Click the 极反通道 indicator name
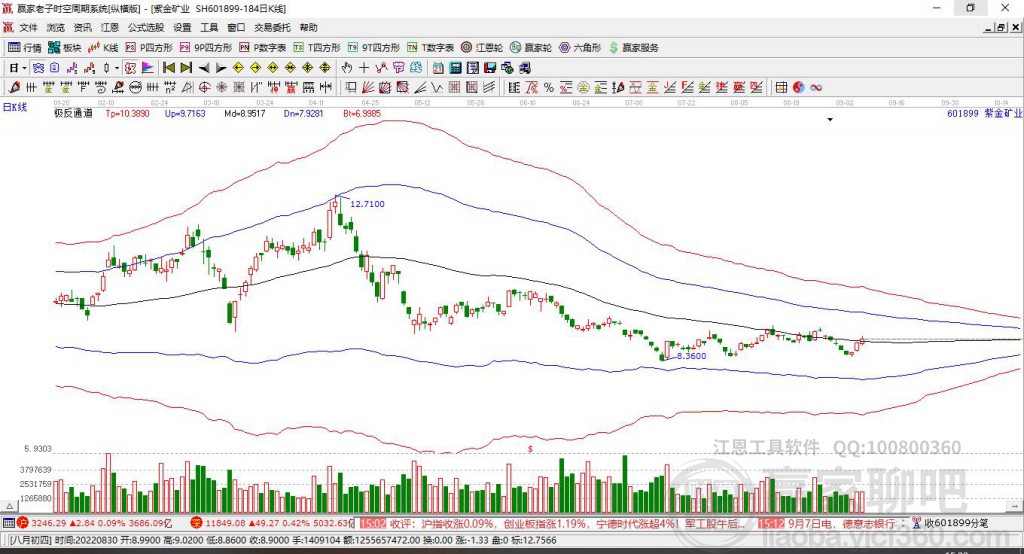The height and width of the screenshot is (554, 1024). [x=73, y=114]
